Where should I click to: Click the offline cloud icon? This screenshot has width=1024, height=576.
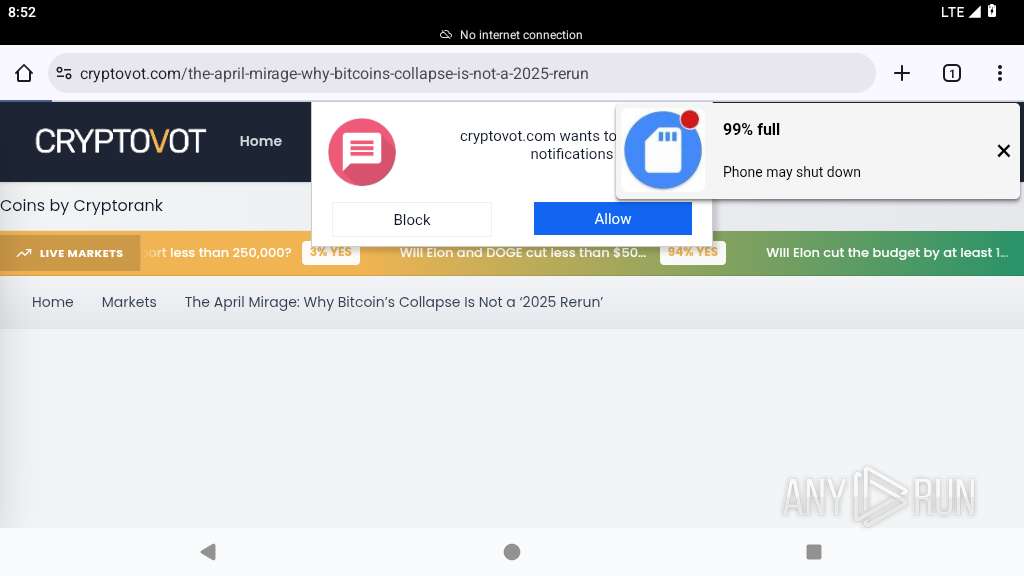pyautogui.click(x=446, y=35)
